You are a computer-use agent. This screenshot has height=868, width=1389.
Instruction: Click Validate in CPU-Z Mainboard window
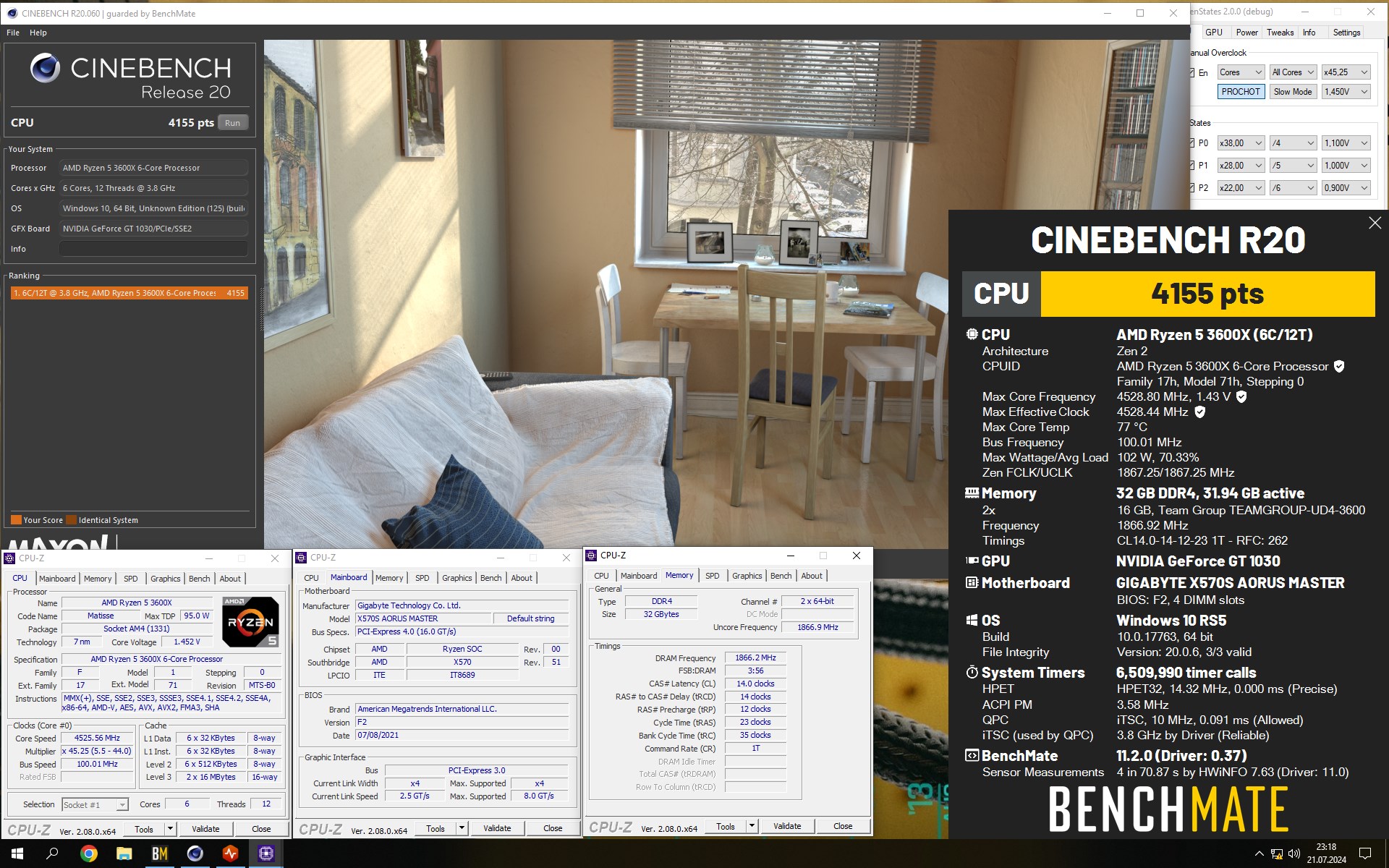(x=497, y=828)
